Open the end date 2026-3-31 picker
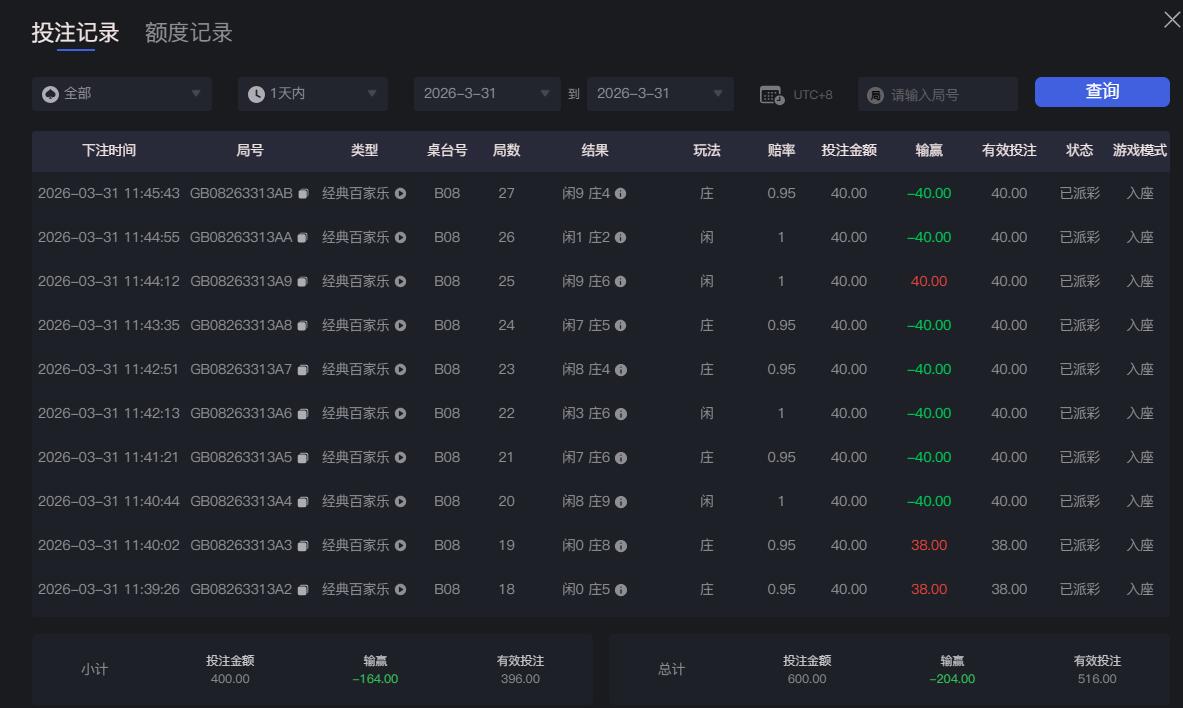 tap(660, 93)
